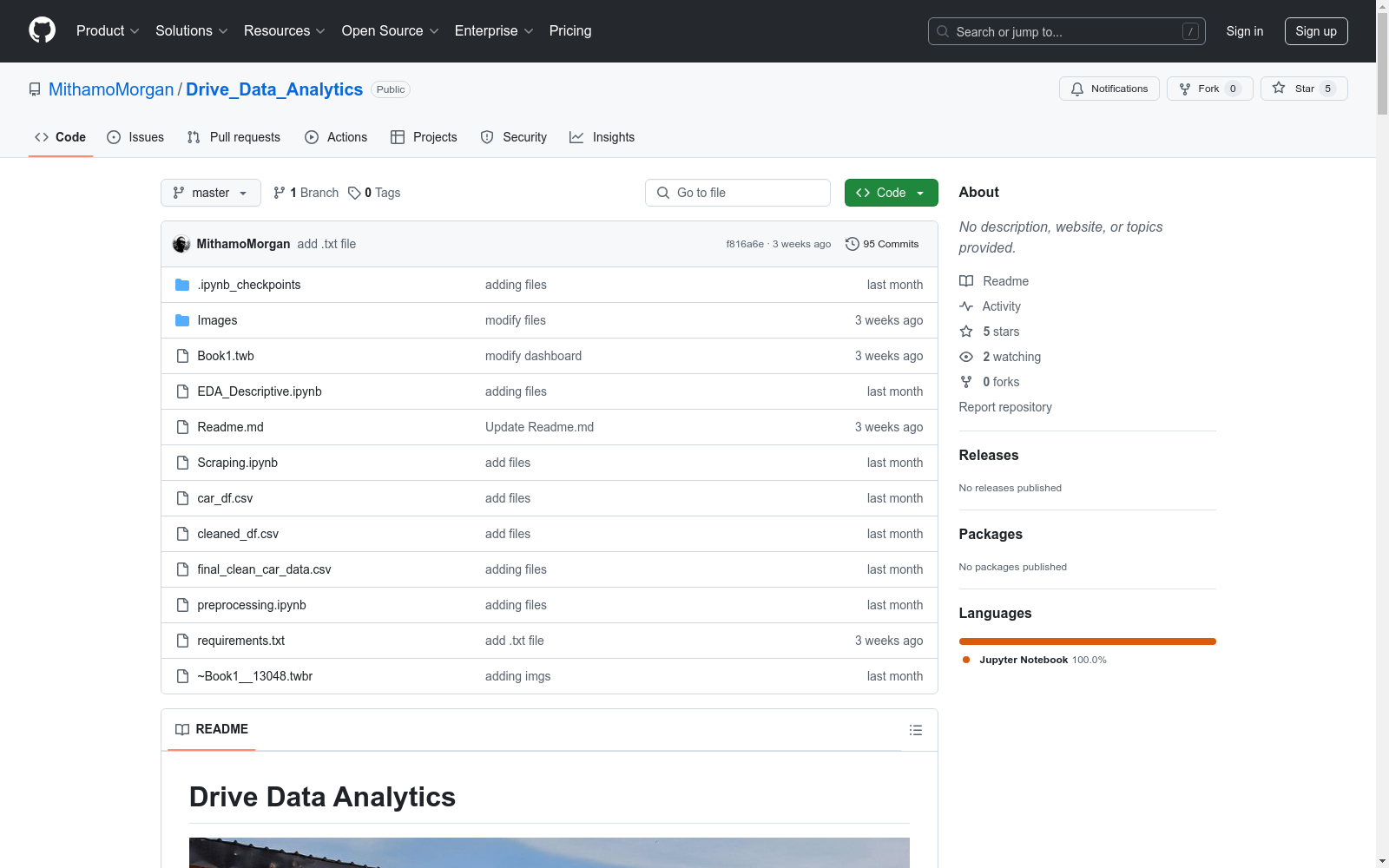Click the history clock icon beside 95 Commits
The image size is (1389, 868).
coord(852,244)
